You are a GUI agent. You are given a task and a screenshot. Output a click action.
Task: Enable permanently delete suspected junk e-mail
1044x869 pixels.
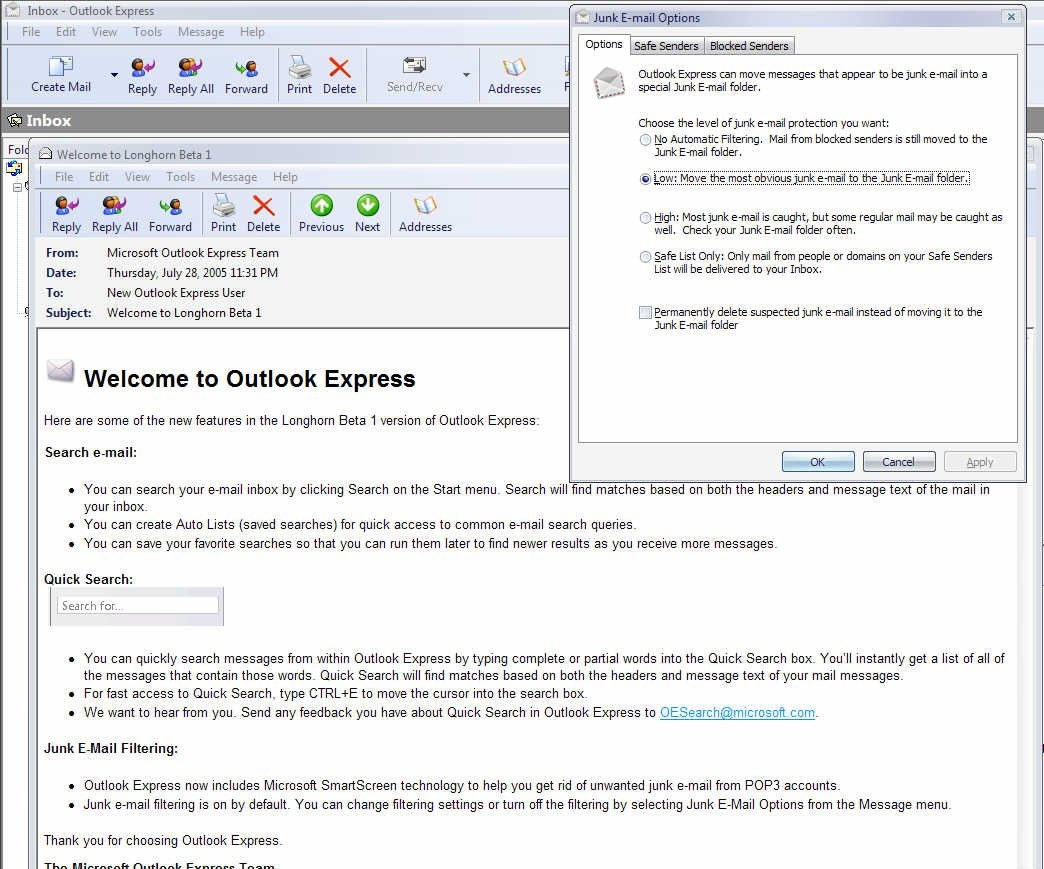(x=645, y=312)
